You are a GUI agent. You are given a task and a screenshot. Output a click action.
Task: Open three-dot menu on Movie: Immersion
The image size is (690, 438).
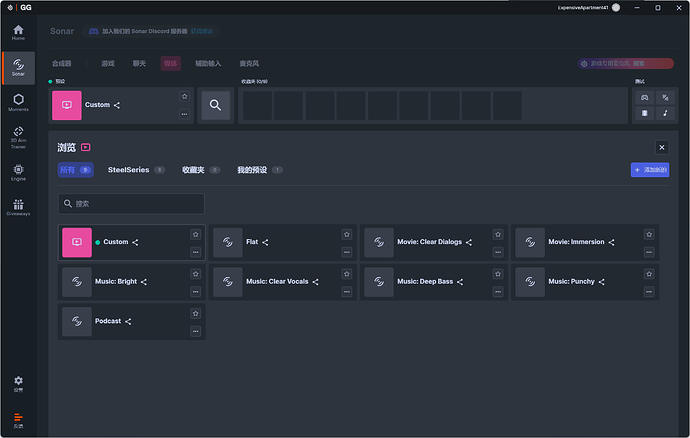pos(649,251)
